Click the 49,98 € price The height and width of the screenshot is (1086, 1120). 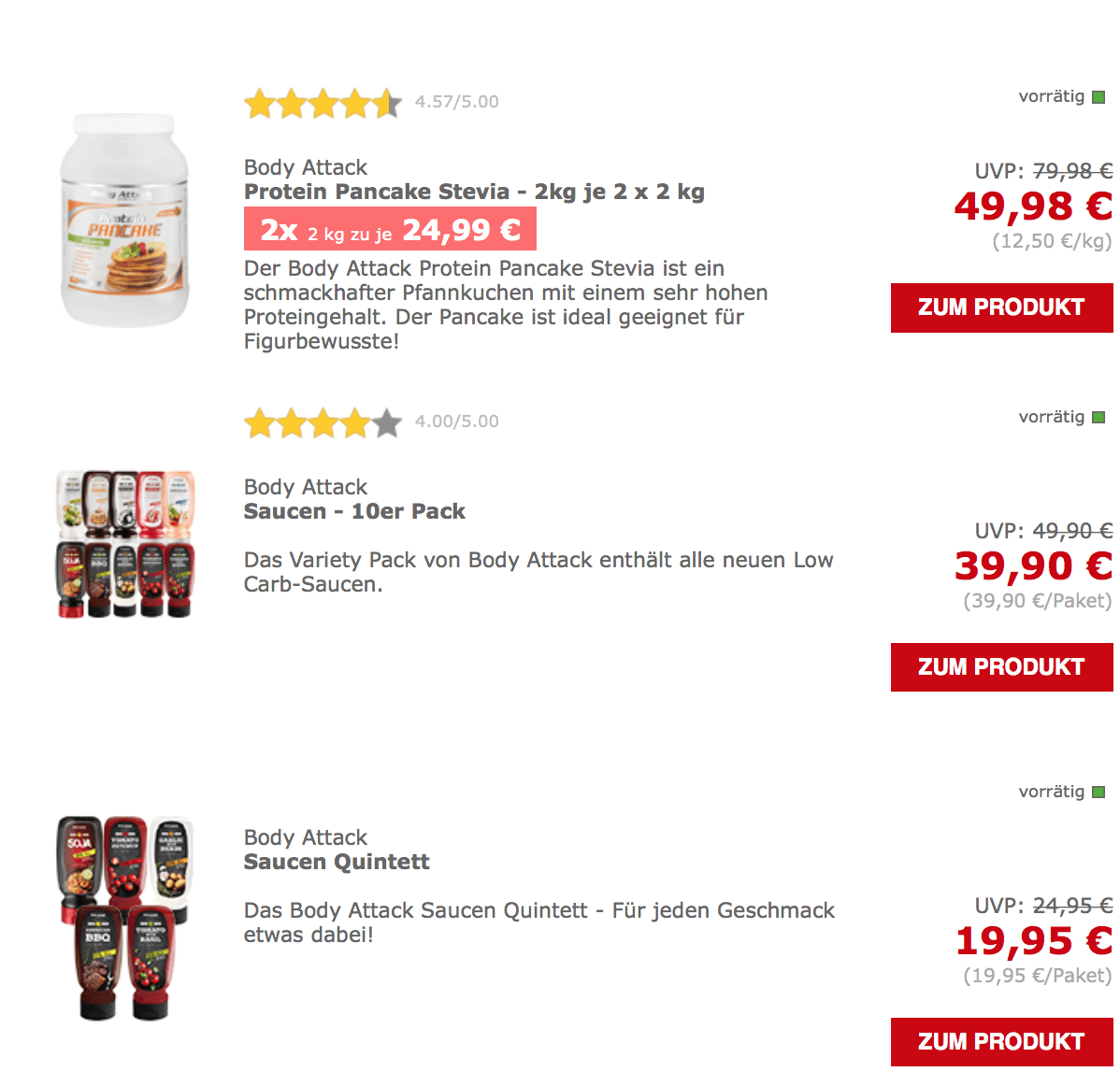1034,207
